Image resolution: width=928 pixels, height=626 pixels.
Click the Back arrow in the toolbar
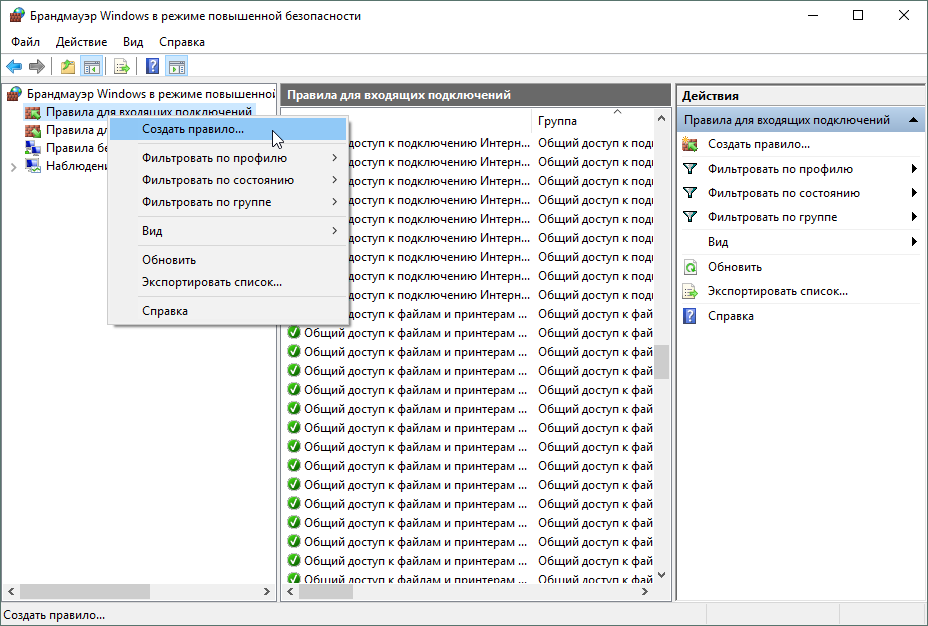pyautogui.click(x=14, y=67)
